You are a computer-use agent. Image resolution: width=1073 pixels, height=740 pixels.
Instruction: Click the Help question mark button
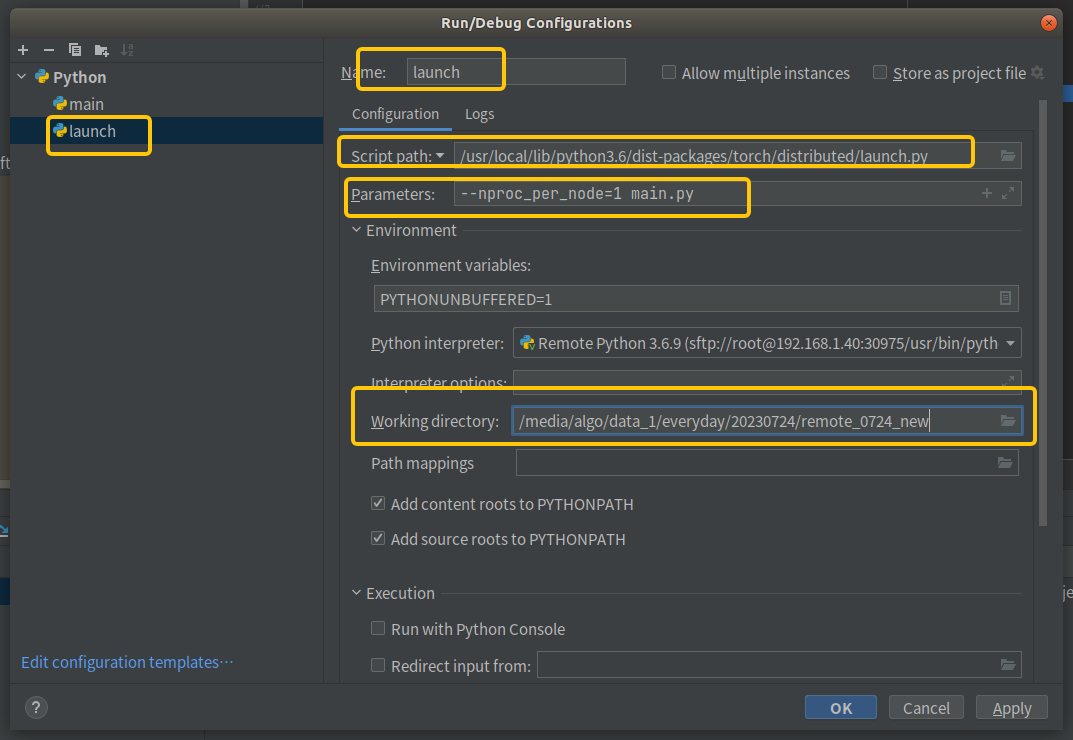coord(36,708)
